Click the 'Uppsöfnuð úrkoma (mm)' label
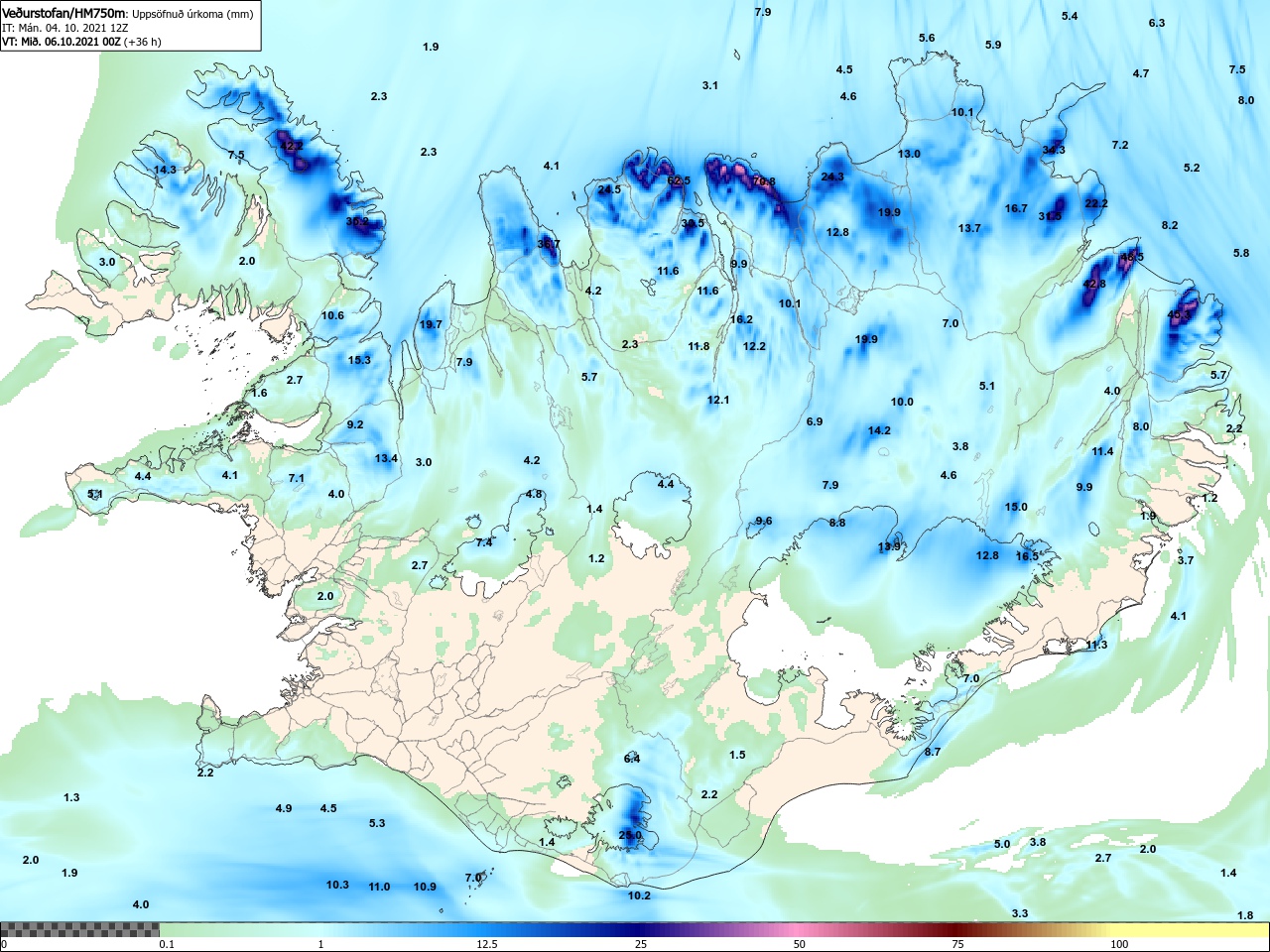 (192, 14)
